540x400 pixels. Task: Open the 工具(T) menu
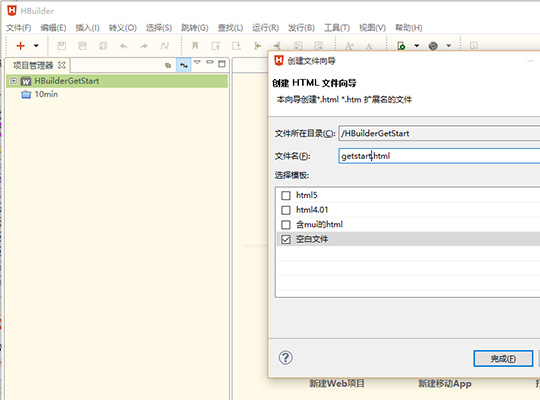[x=337, y=28]
